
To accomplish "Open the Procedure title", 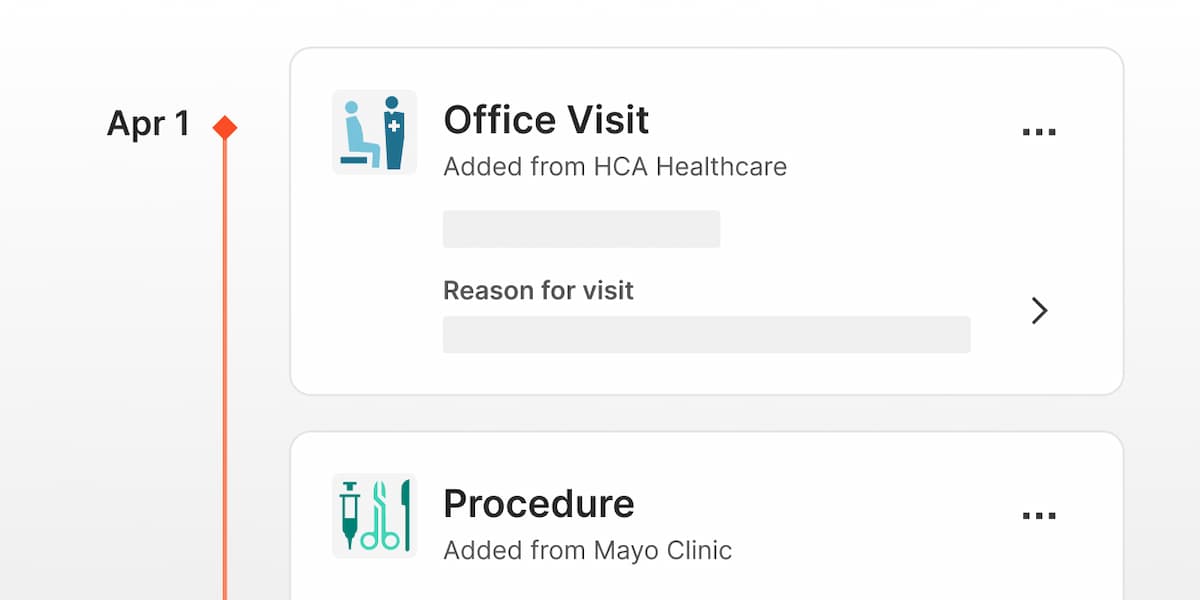I will point(538,504).
